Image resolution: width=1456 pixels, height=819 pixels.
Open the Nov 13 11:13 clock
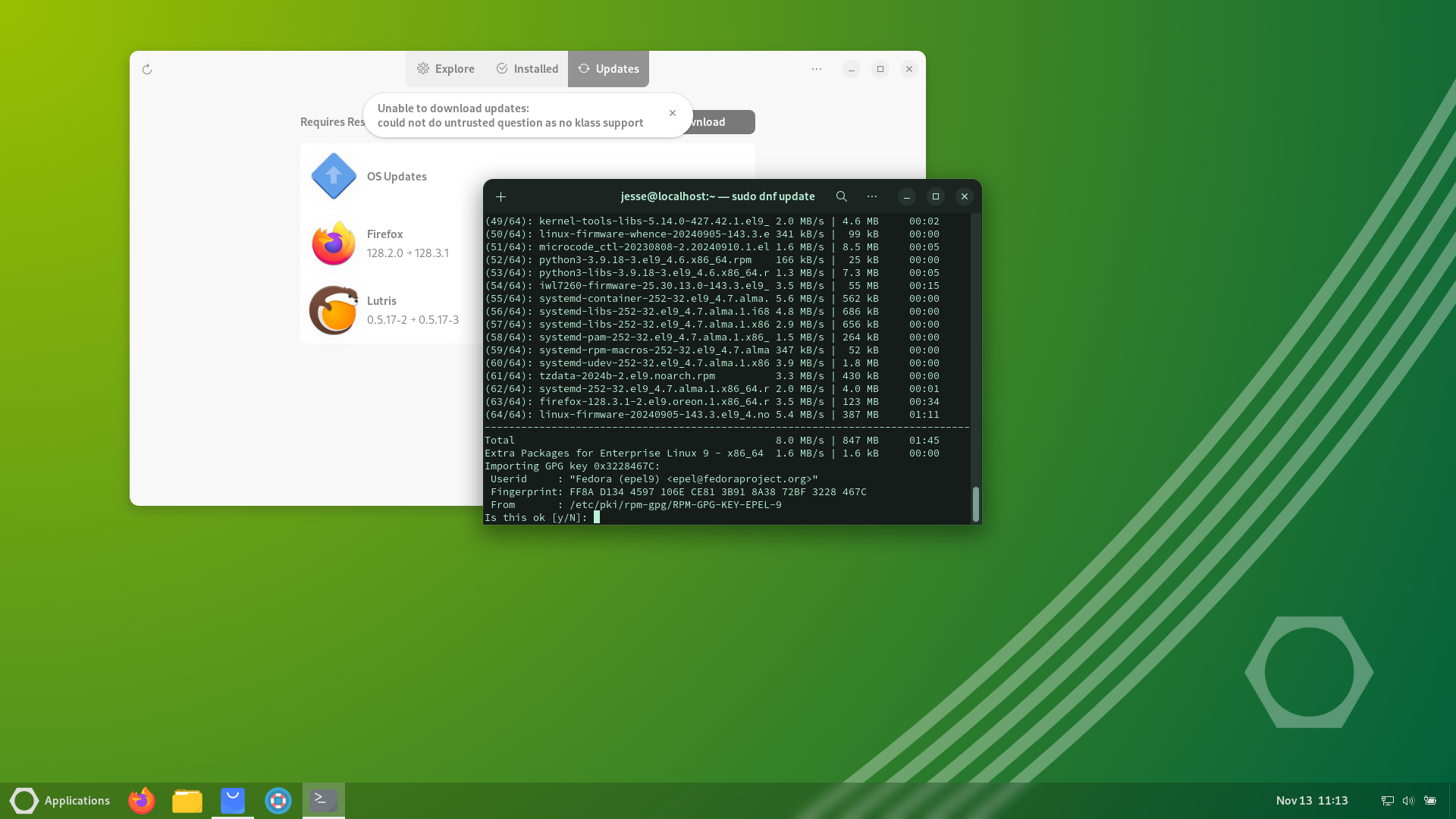(1312, 801)
